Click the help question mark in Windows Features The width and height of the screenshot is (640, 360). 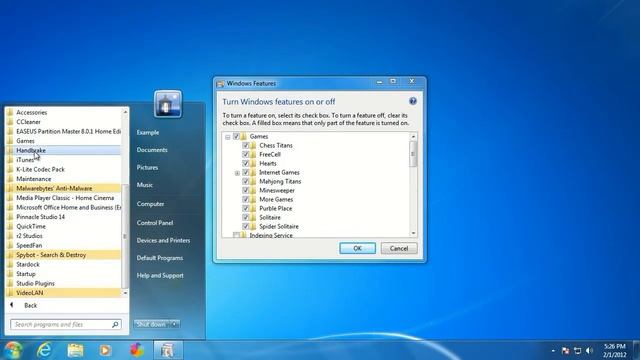coord(413,101)
